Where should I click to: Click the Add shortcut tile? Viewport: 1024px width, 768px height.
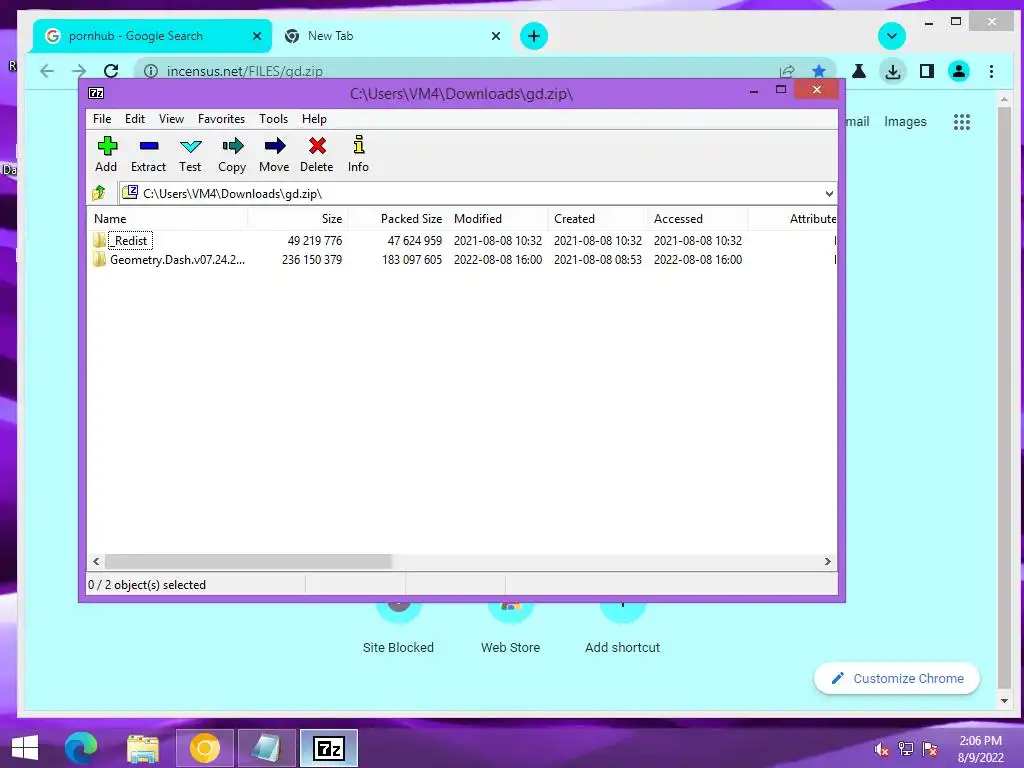622,627
